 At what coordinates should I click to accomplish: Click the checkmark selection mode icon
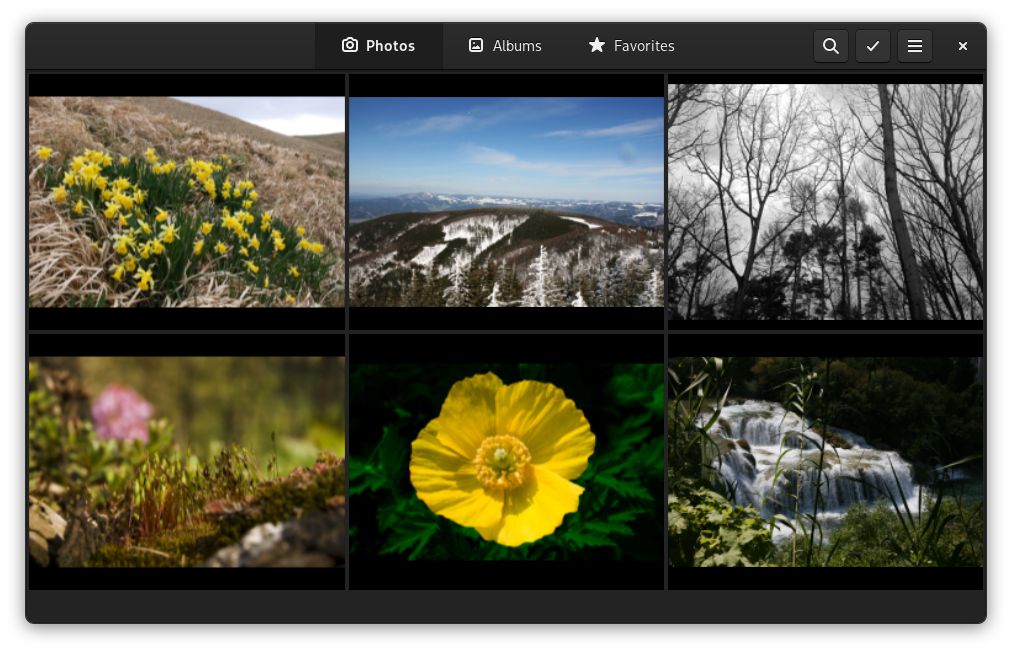click(x=872, y=46)
